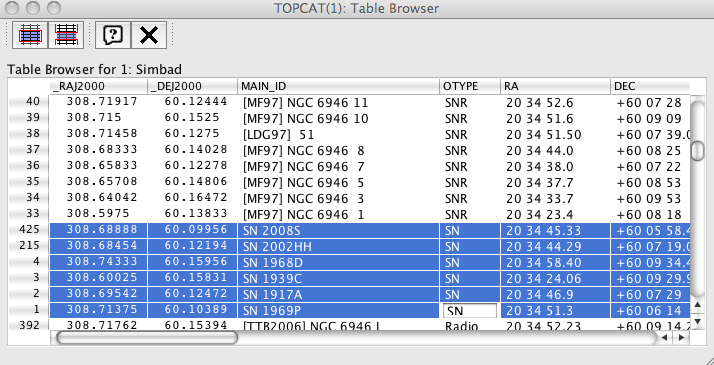Click the cell [MF97] NGC 6946 8
This screenshot has width=714, height=365.
pos(338,151)
